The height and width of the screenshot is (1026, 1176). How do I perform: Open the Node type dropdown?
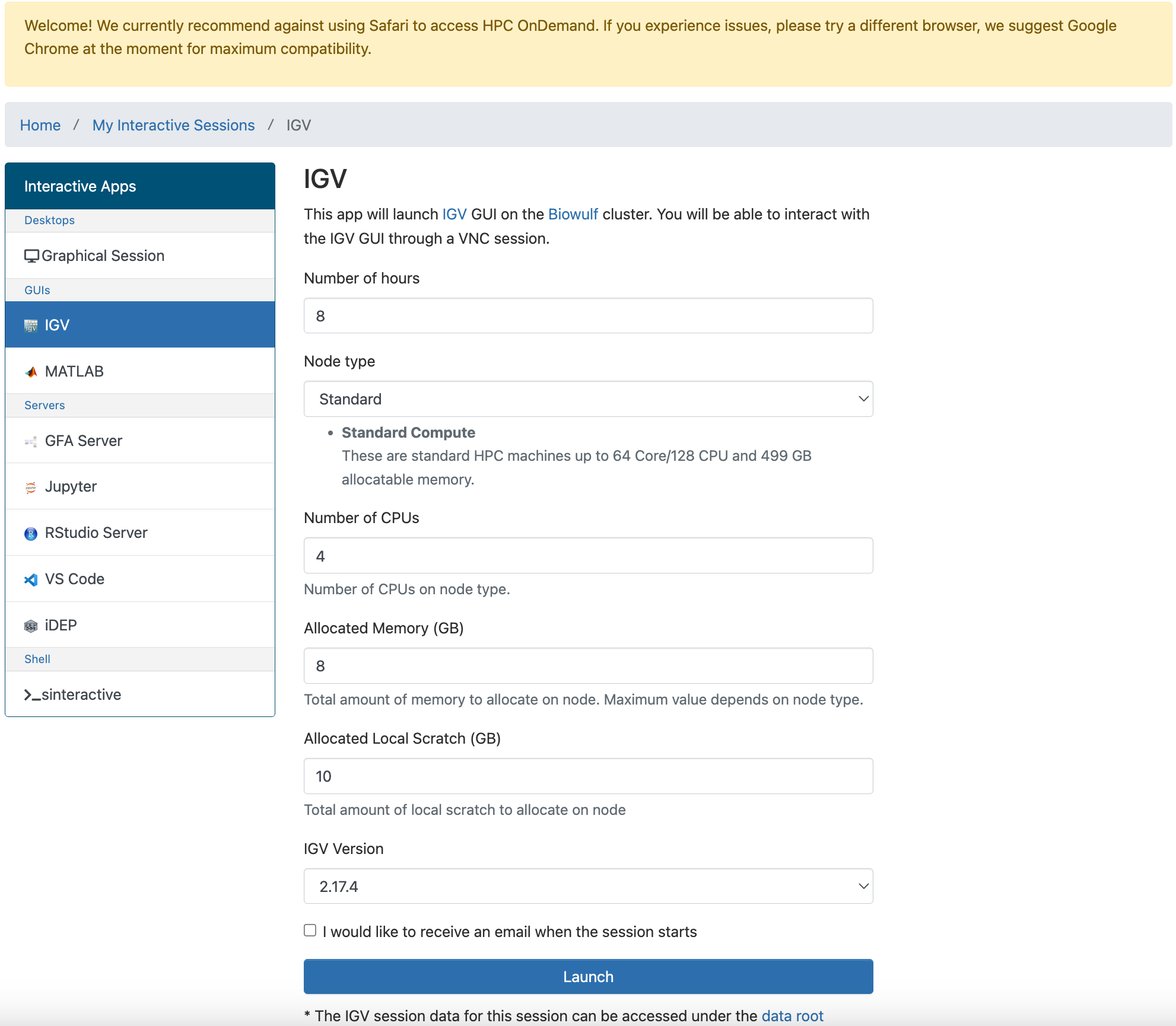coord(588,399)
